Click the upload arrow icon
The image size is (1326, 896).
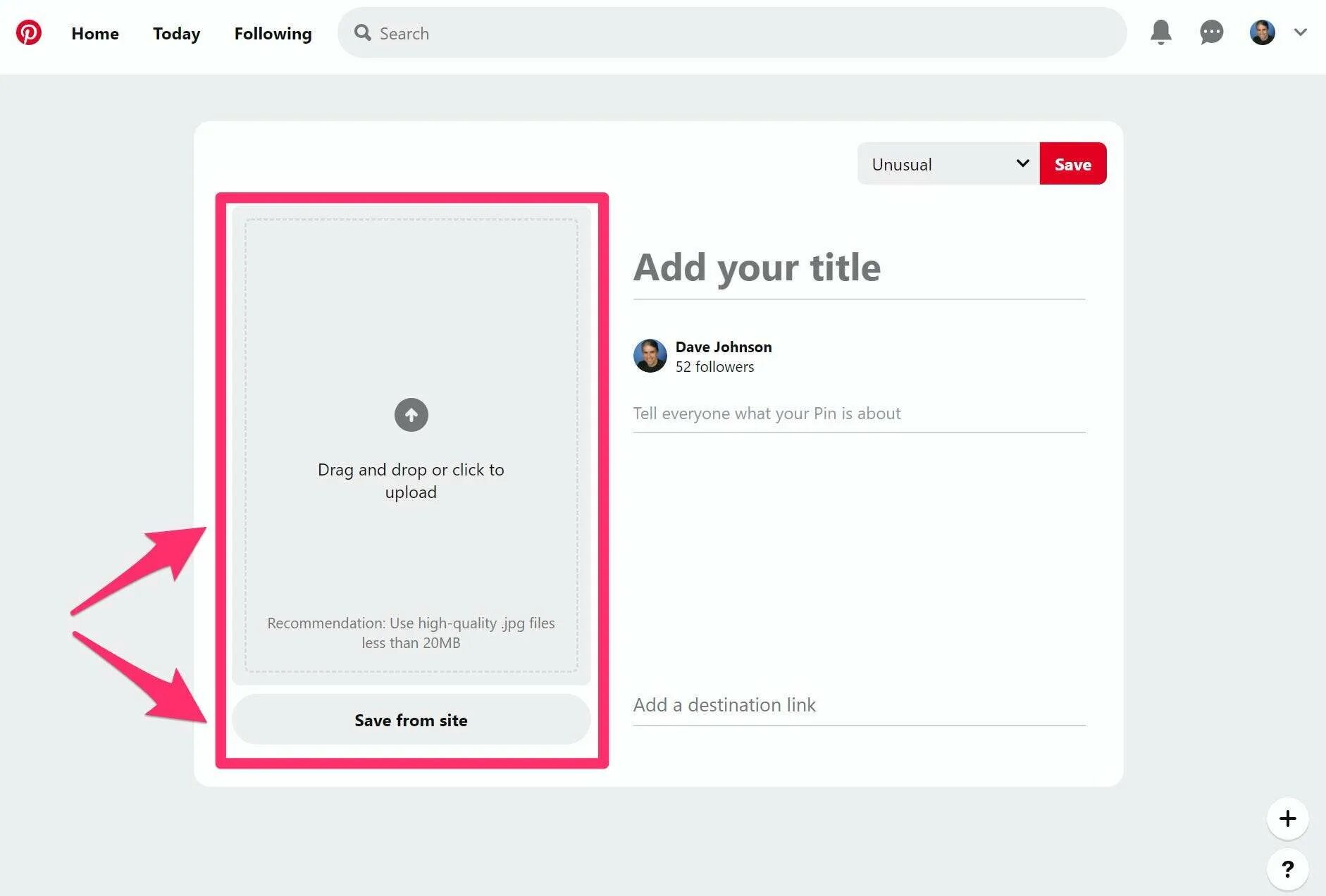(x=411, y=415)
